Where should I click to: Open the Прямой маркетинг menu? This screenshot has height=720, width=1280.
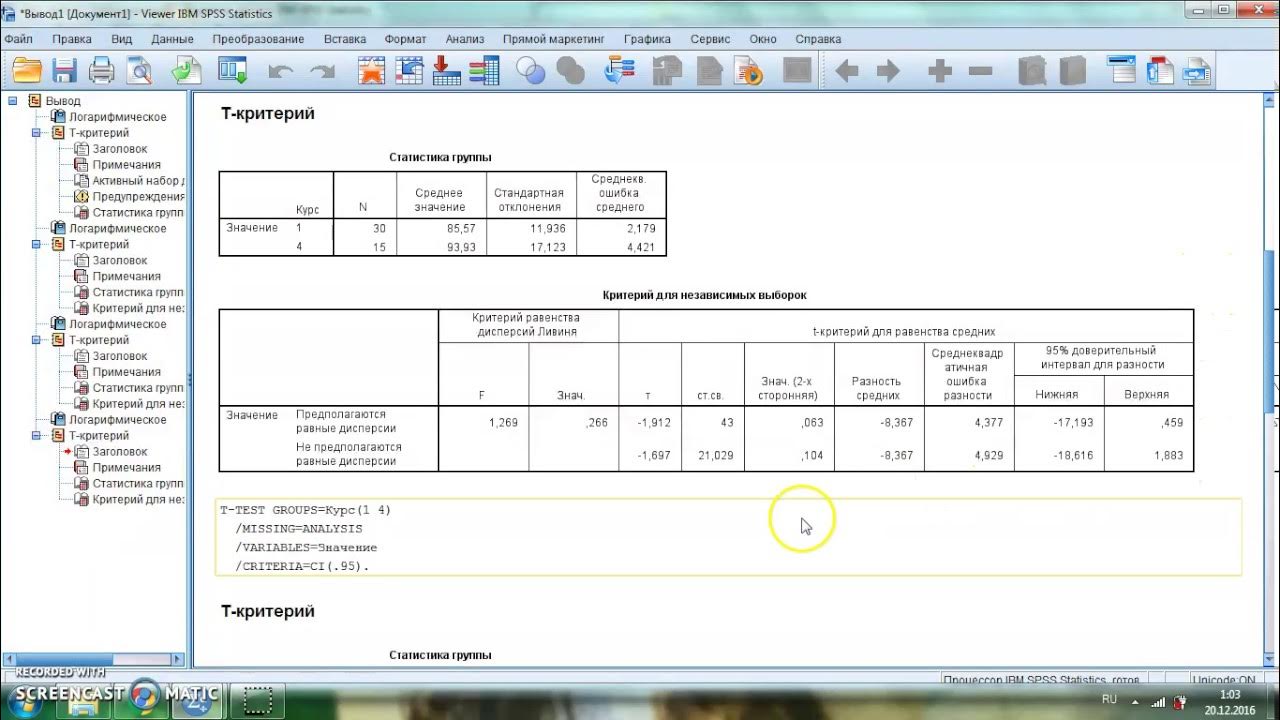point(554,39)
